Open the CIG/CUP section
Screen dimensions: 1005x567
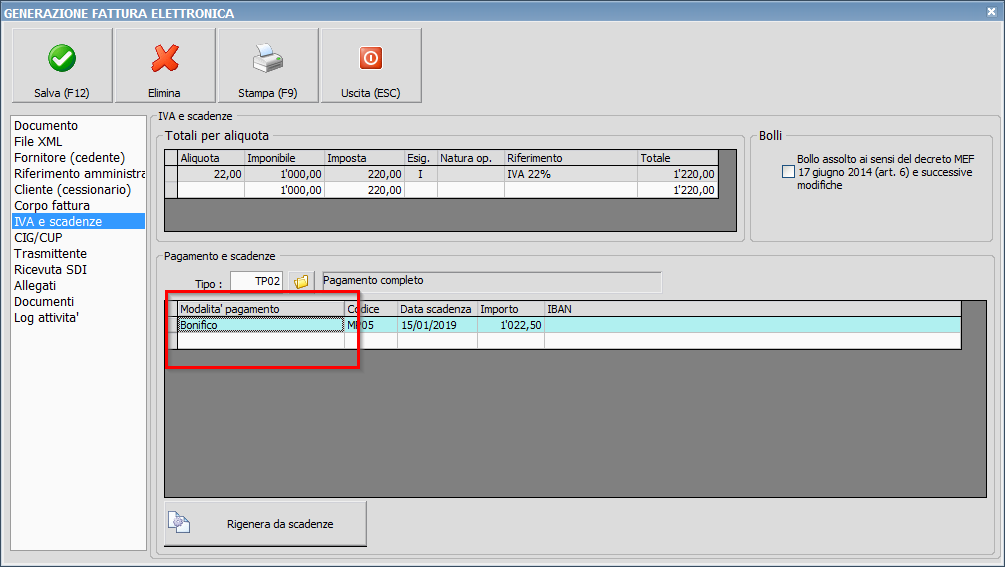coord(78,238)
